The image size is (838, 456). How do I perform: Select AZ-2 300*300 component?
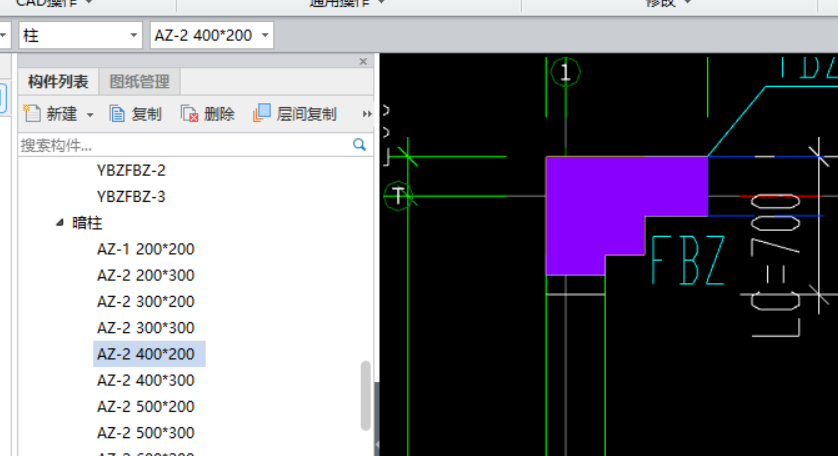[145, 328]
